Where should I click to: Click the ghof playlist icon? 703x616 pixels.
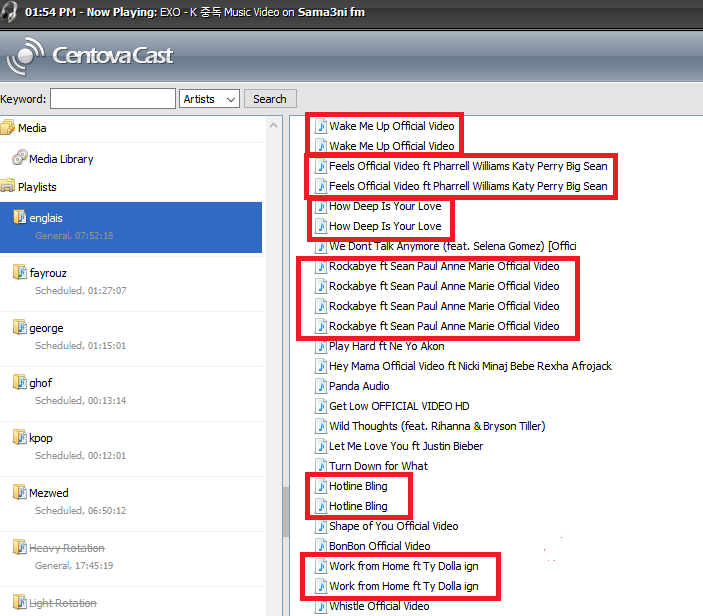tap(20, 382)
